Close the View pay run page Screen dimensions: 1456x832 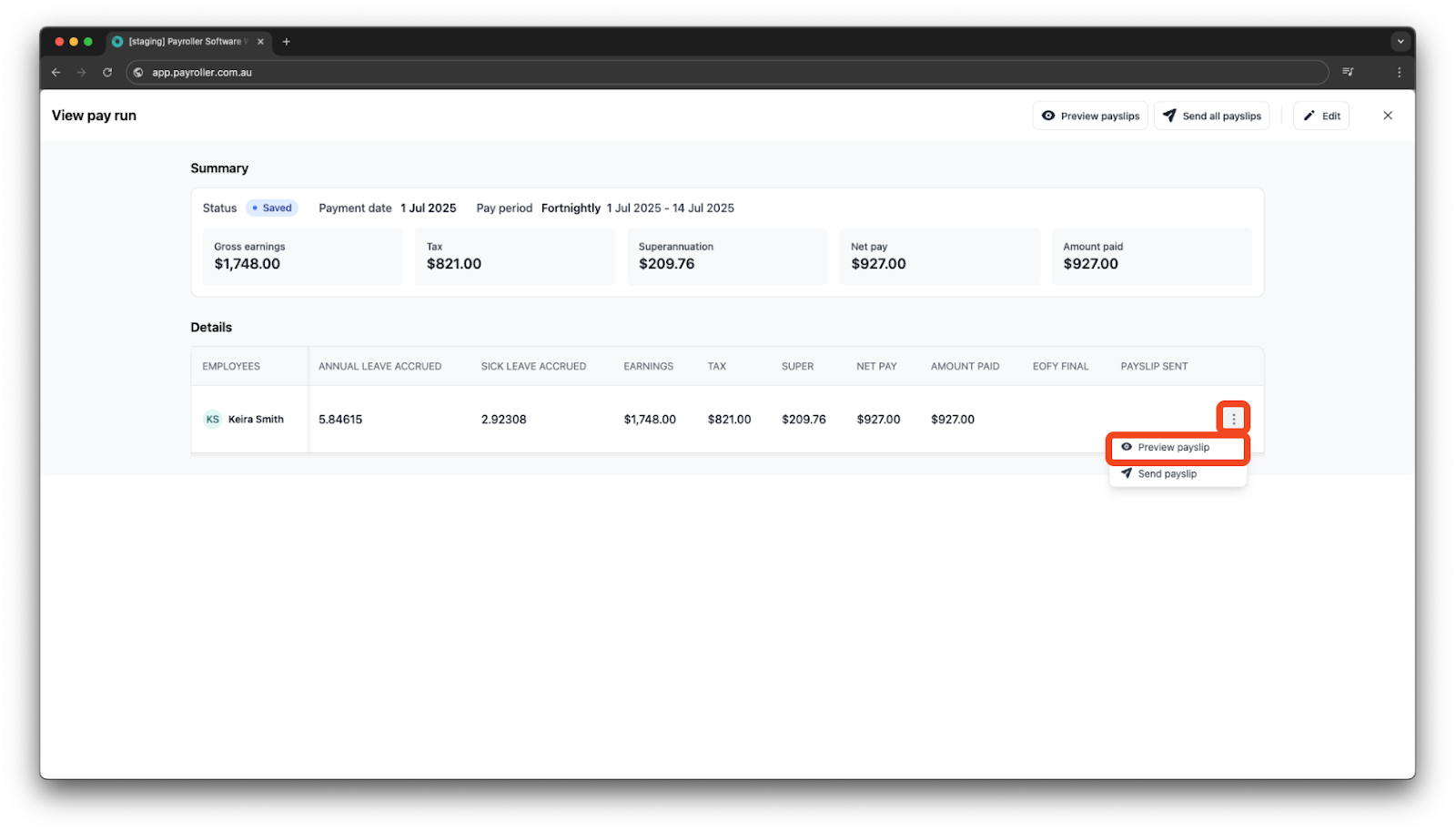point(1388,116)
